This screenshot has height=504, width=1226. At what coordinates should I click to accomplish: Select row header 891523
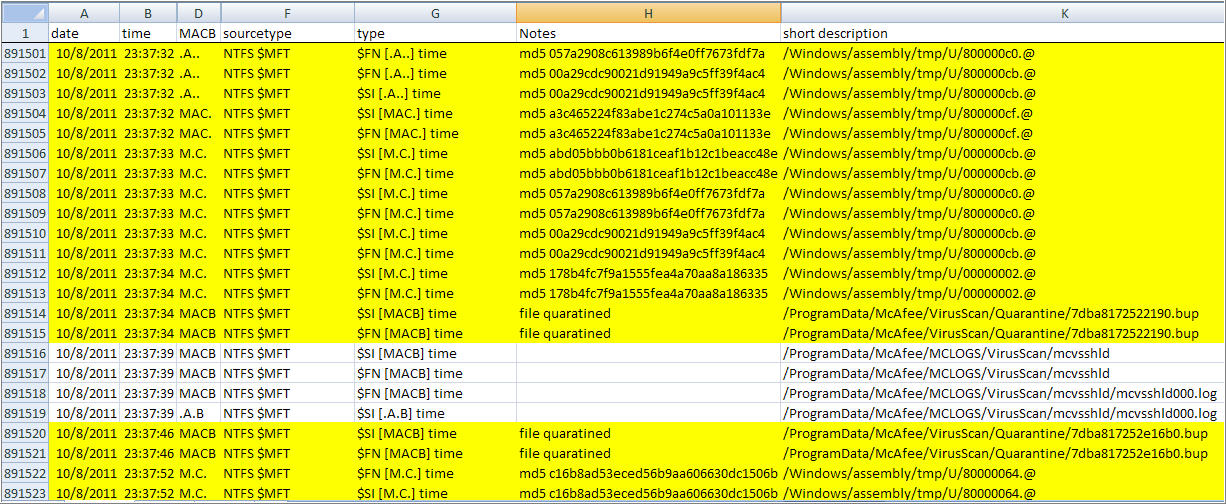[x=24, y=493]
